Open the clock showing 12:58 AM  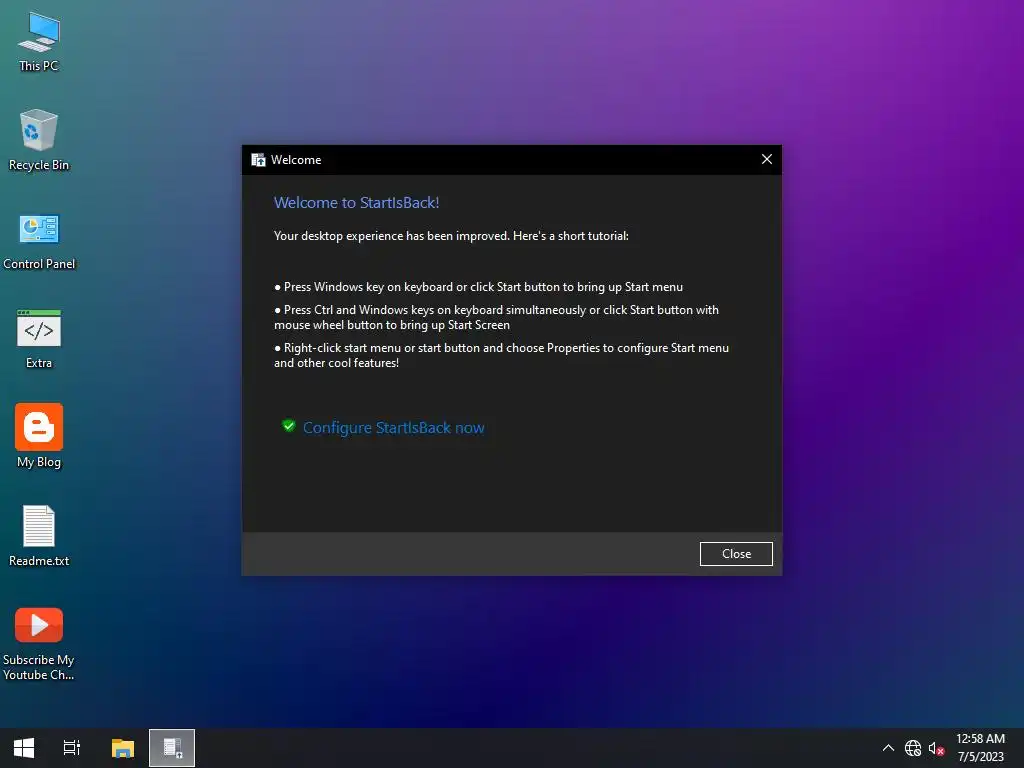[980, 748]
